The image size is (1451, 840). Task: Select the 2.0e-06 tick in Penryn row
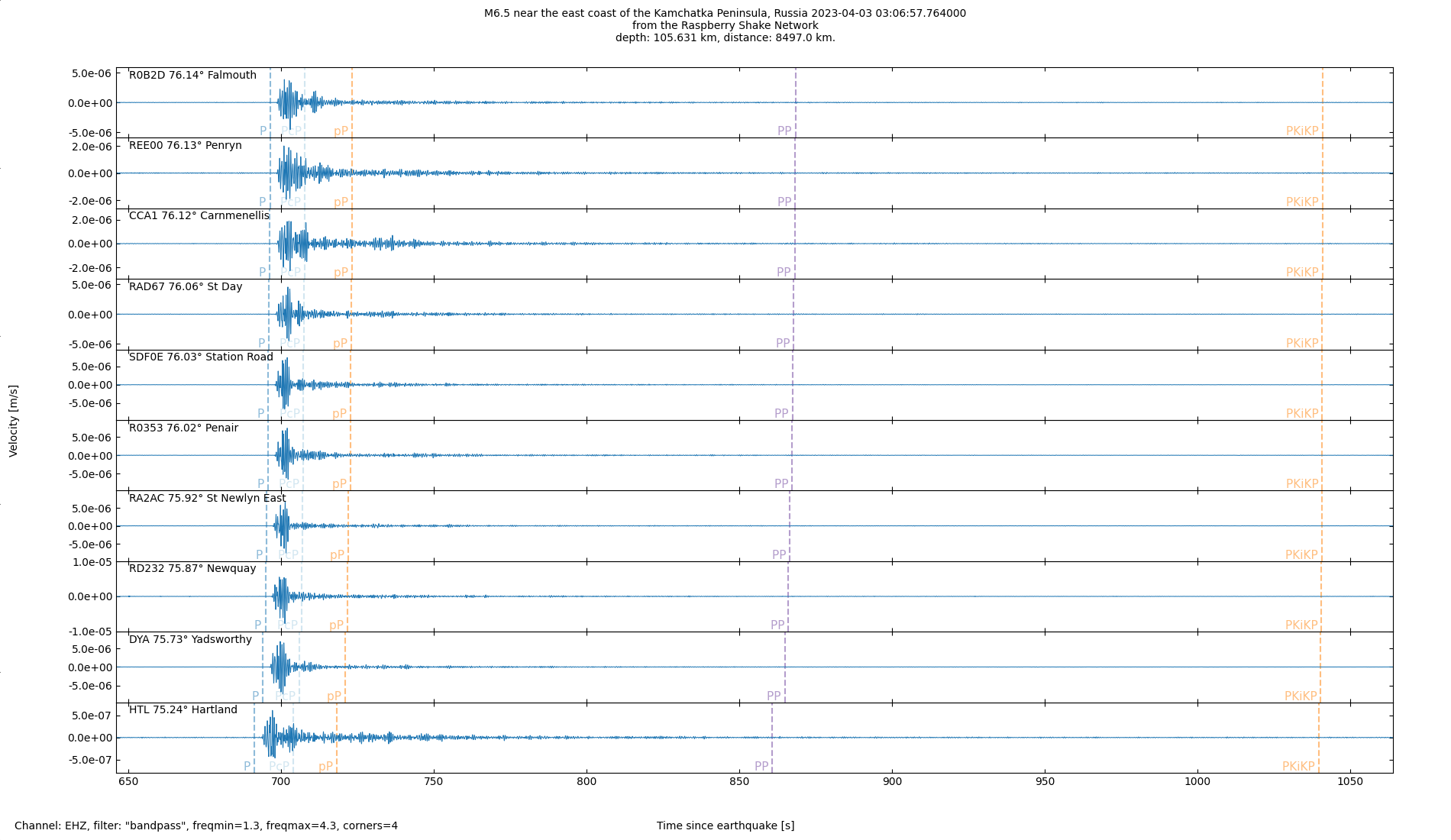(92, 147)
